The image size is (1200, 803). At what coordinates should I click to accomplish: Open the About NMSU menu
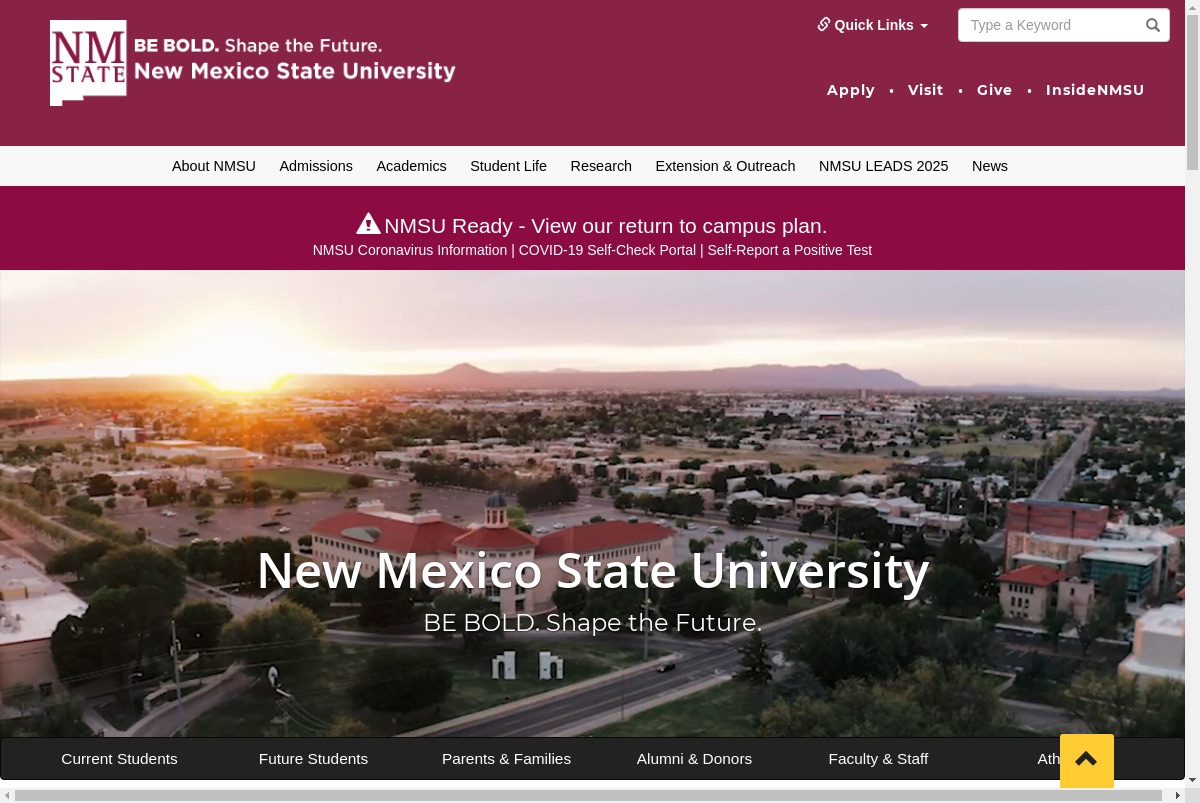(214, 166)
